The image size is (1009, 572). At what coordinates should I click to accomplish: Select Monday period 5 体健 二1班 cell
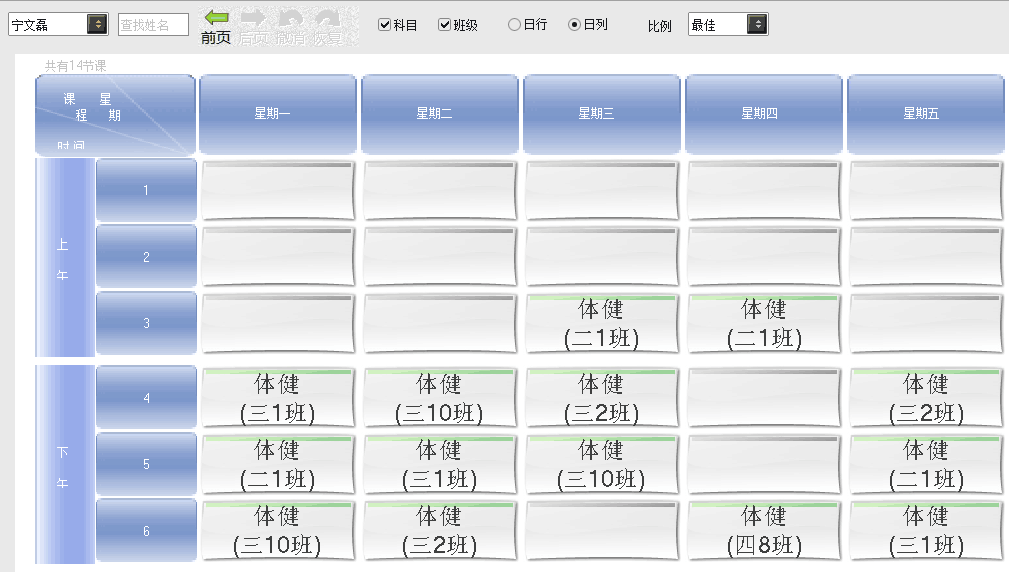278,465
